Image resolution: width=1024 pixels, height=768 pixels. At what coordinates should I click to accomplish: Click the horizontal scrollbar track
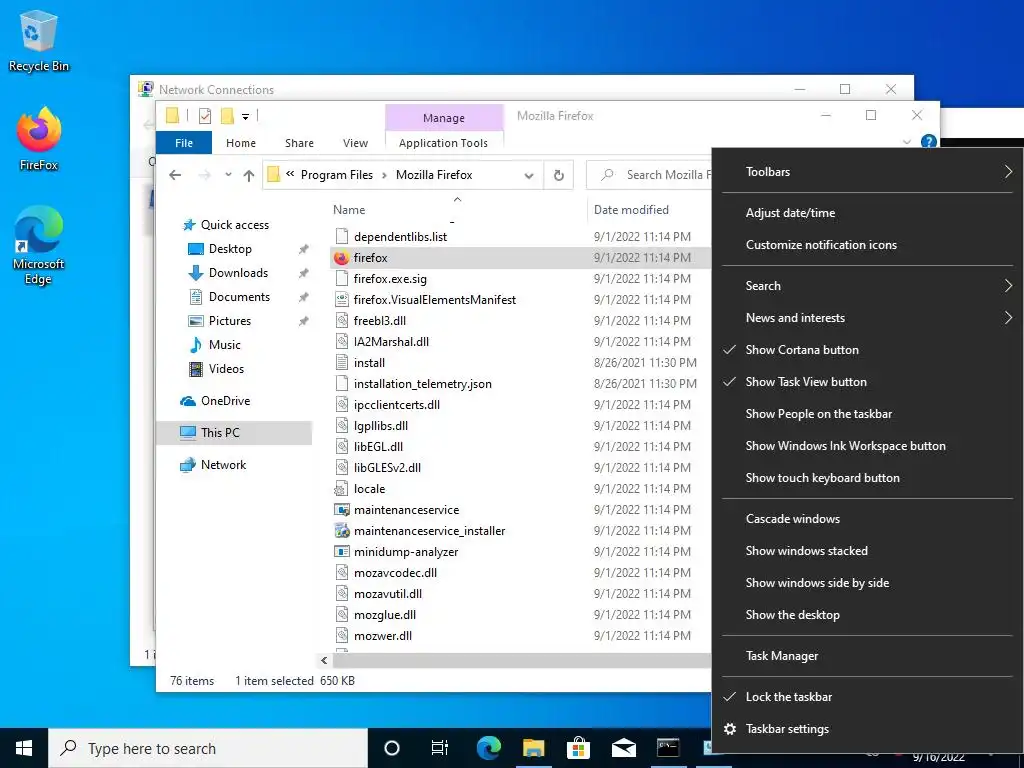tap(521, 661)
